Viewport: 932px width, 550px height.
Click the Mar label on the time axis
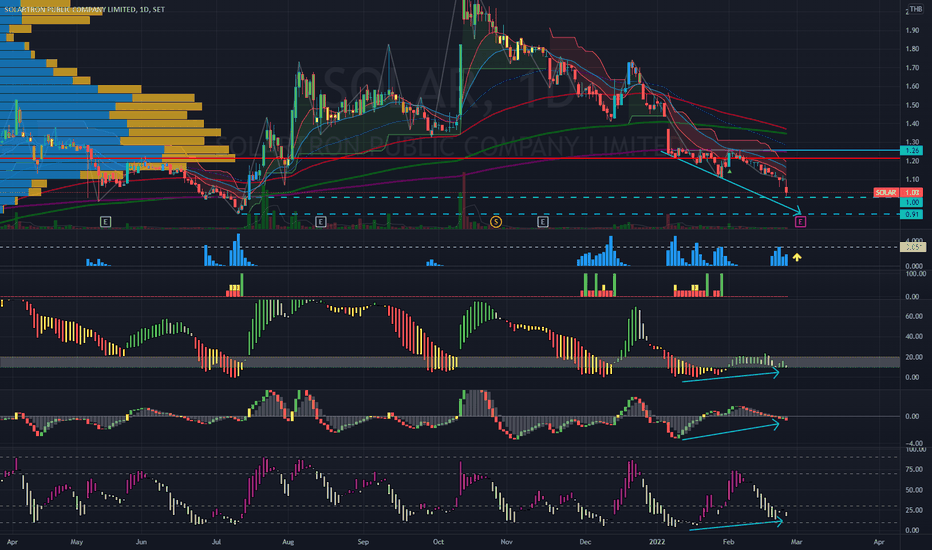point(796,542)
